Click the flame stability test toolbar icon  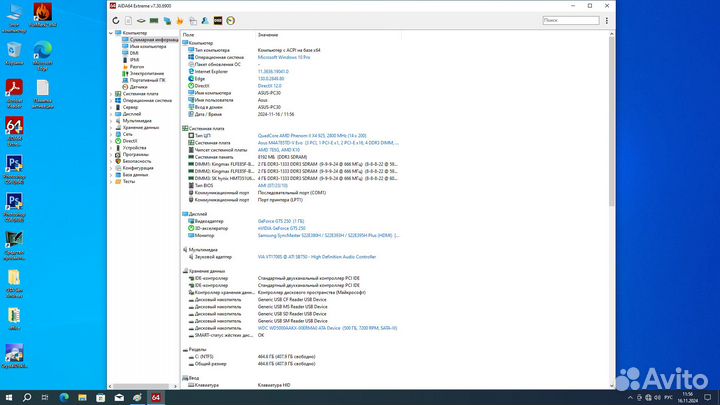coord(180,21)
